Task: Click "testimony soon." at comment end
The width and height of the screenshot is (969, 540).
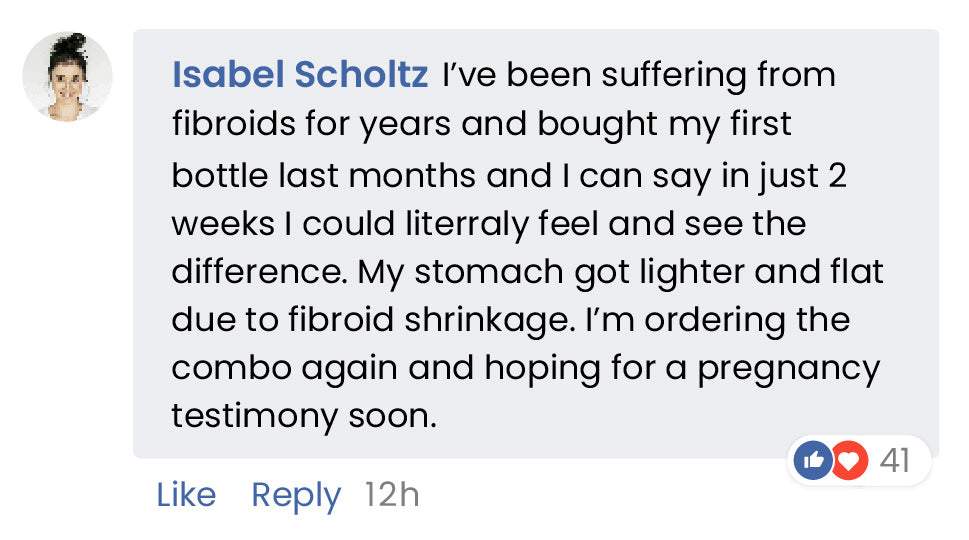Action: point(304,416)
